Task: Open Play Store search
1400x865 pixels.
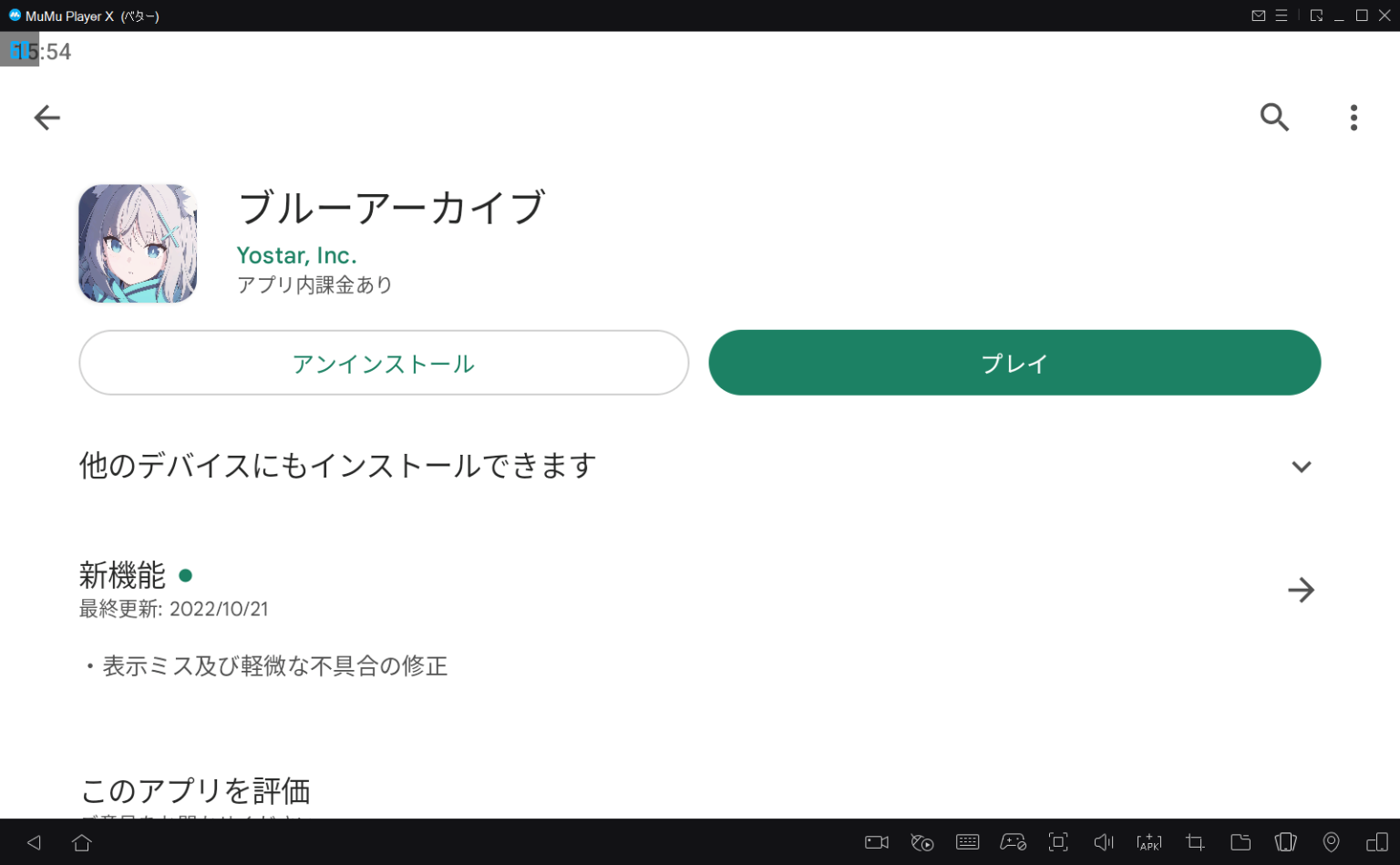Action: [x=1275, y=118]
